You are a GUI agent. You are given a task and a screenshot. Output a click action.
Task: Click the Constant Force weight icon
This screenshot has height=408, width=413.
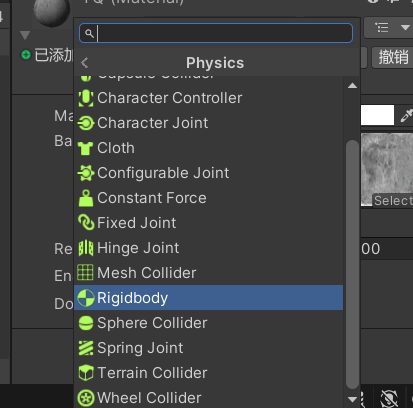click(86, 198)
